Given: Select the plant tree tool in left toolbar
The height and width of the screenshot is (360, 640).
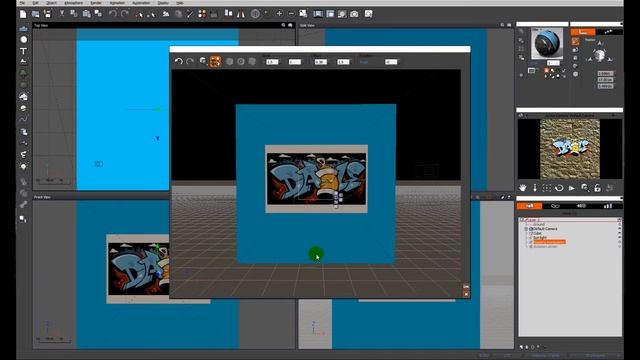Looking at the screenshot, I should tap(24, 73).
